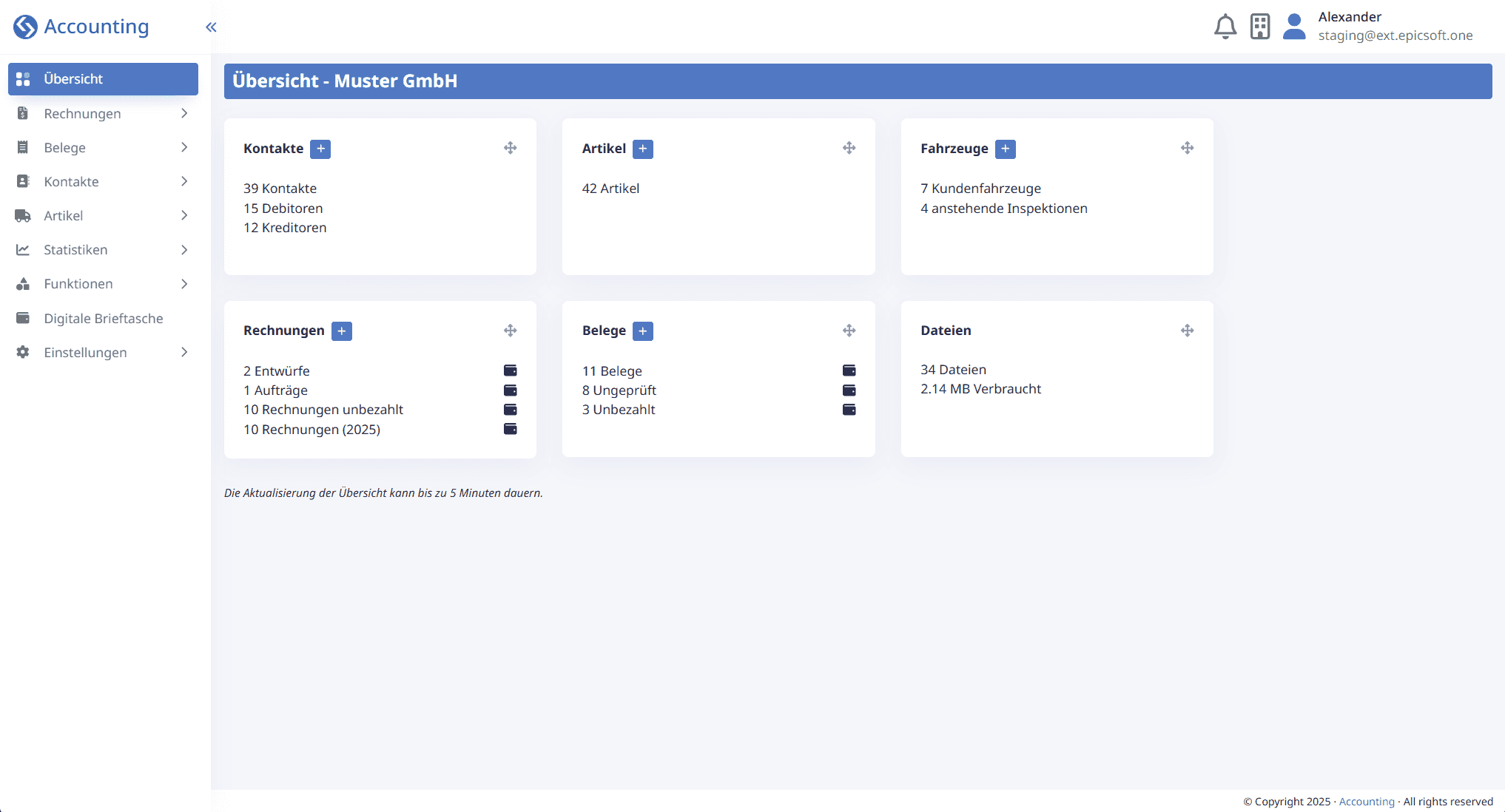Open wallet icon next to 2 Entwürfe
The width and height of the screenshot is (1505, 812).
[x=511, y=371]
